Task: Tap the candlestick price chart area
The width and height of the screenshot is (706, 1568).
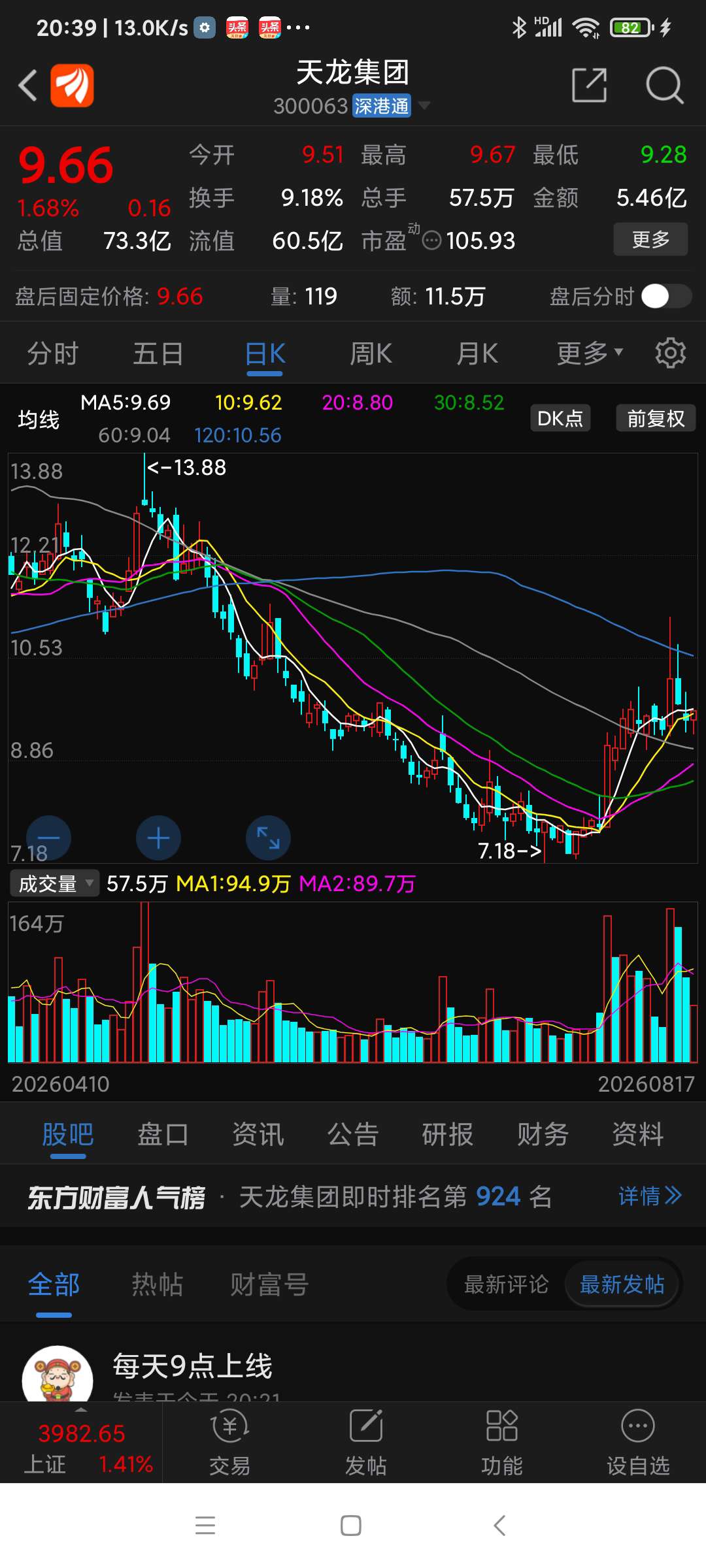Action: pos(353,658)
